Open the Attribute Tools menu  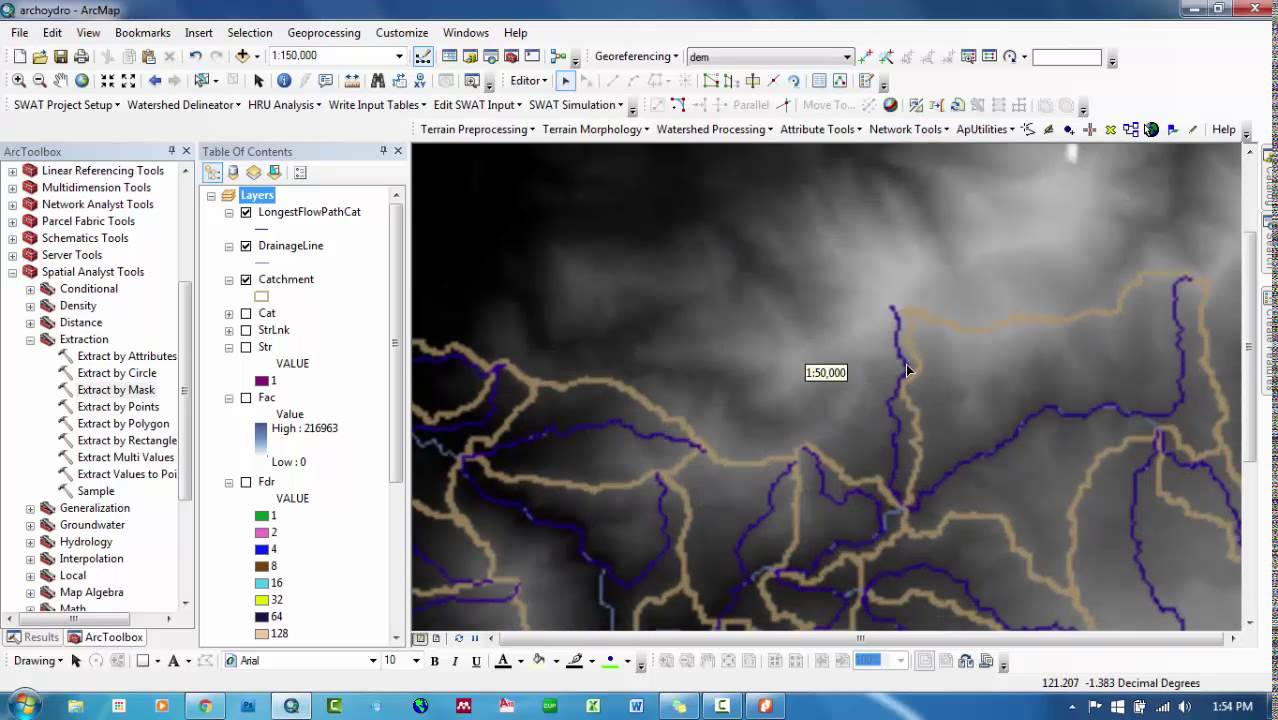[x=822, y=129]
